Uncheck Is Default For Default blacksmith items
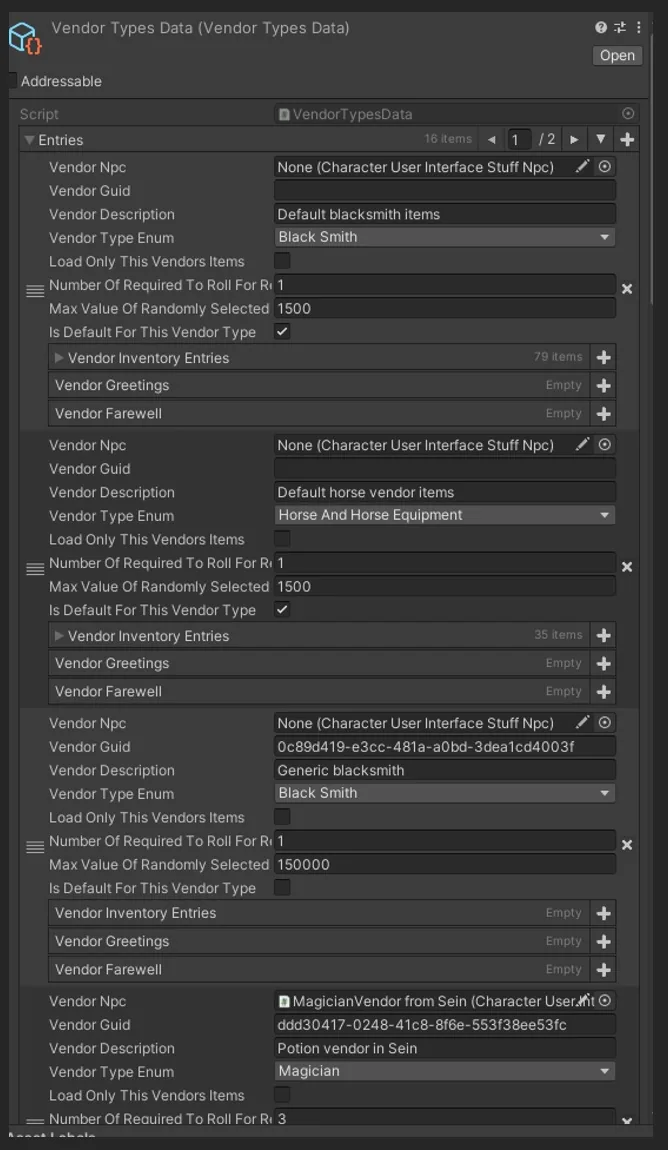Viewport: 668px width, 1150px height. 282,332
